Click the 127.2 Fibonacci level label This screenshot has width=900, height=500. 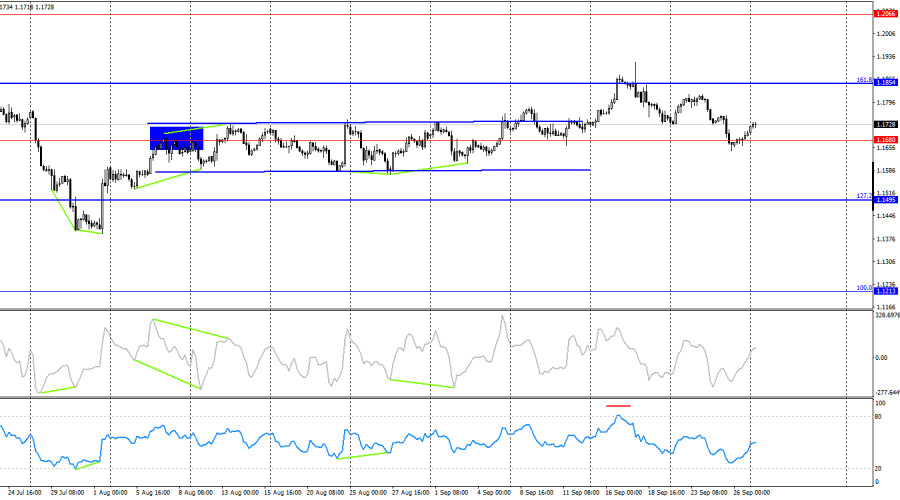tap(864, 196)
